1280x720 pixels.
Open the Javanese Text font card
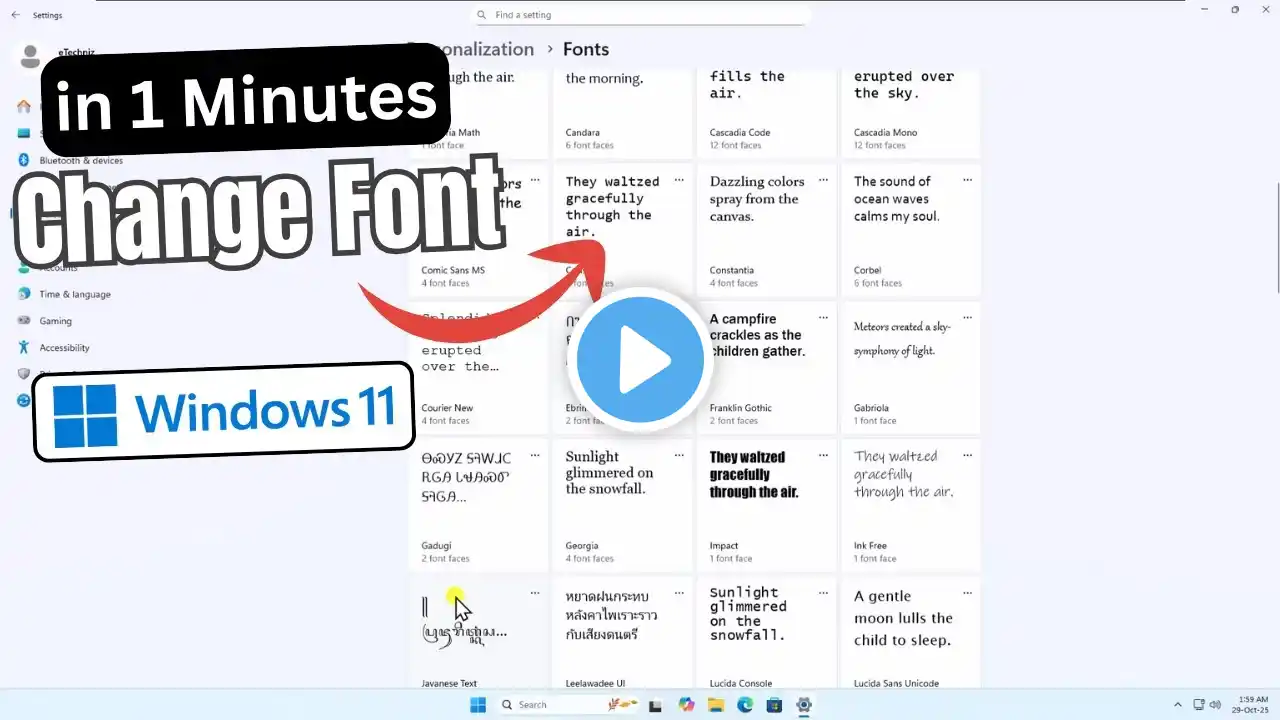tap(478, 634)
